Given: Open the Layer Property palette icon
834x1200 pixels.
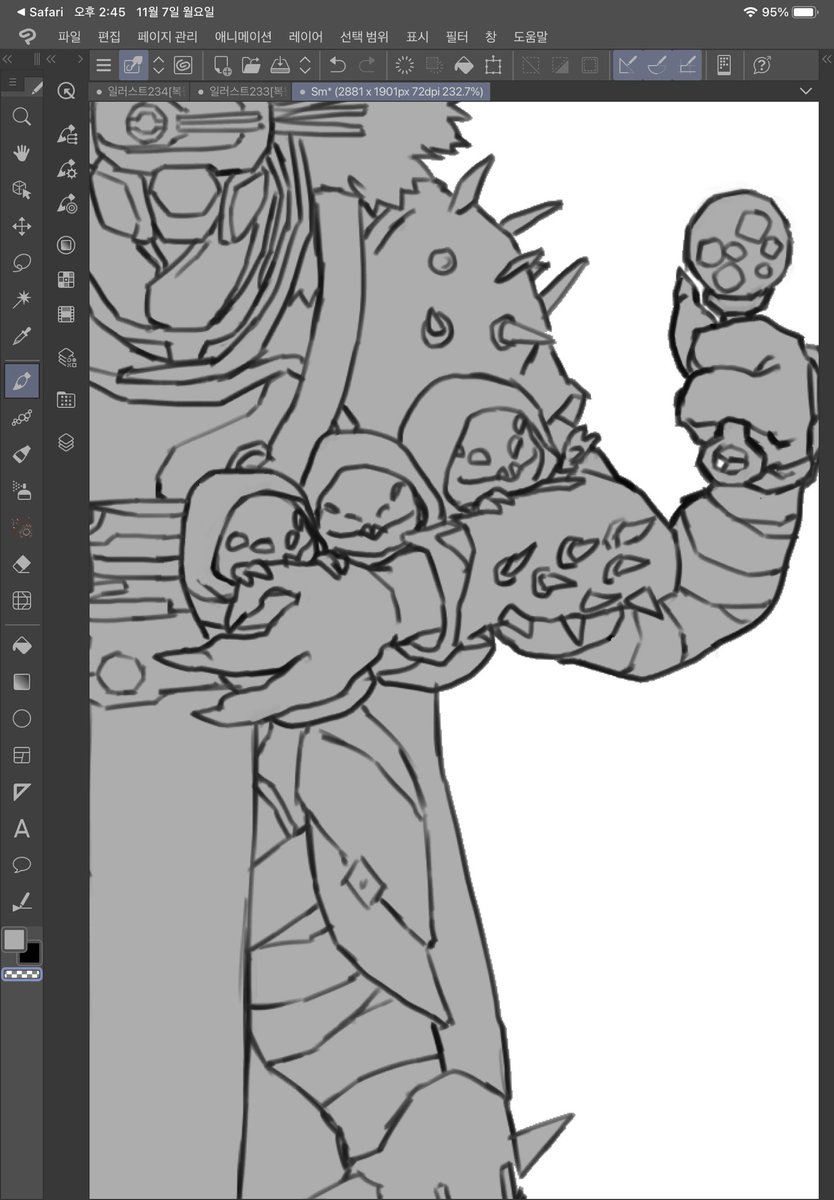Looking at the screenshot, I should pos(67,356).
